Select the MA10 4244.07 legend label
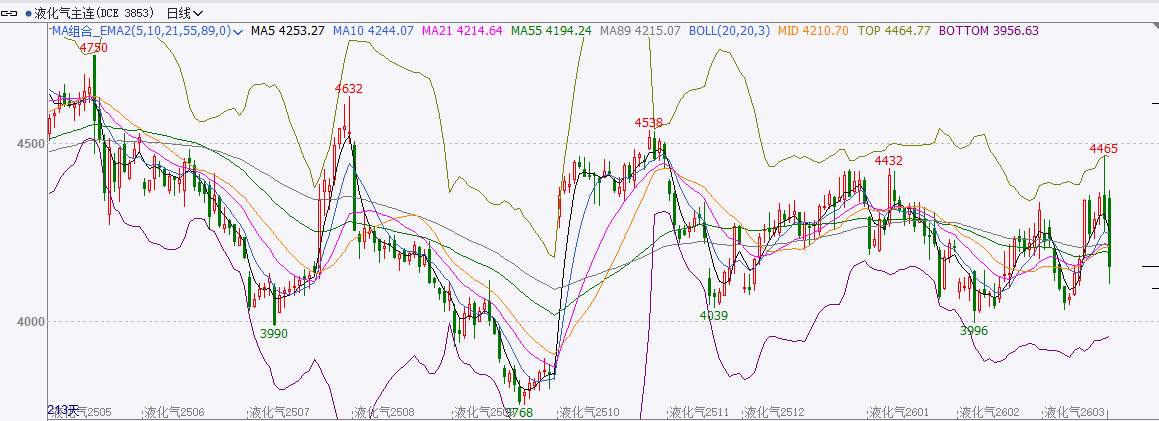Screen dimensions: 1159x421 click(x=373, y=31)
